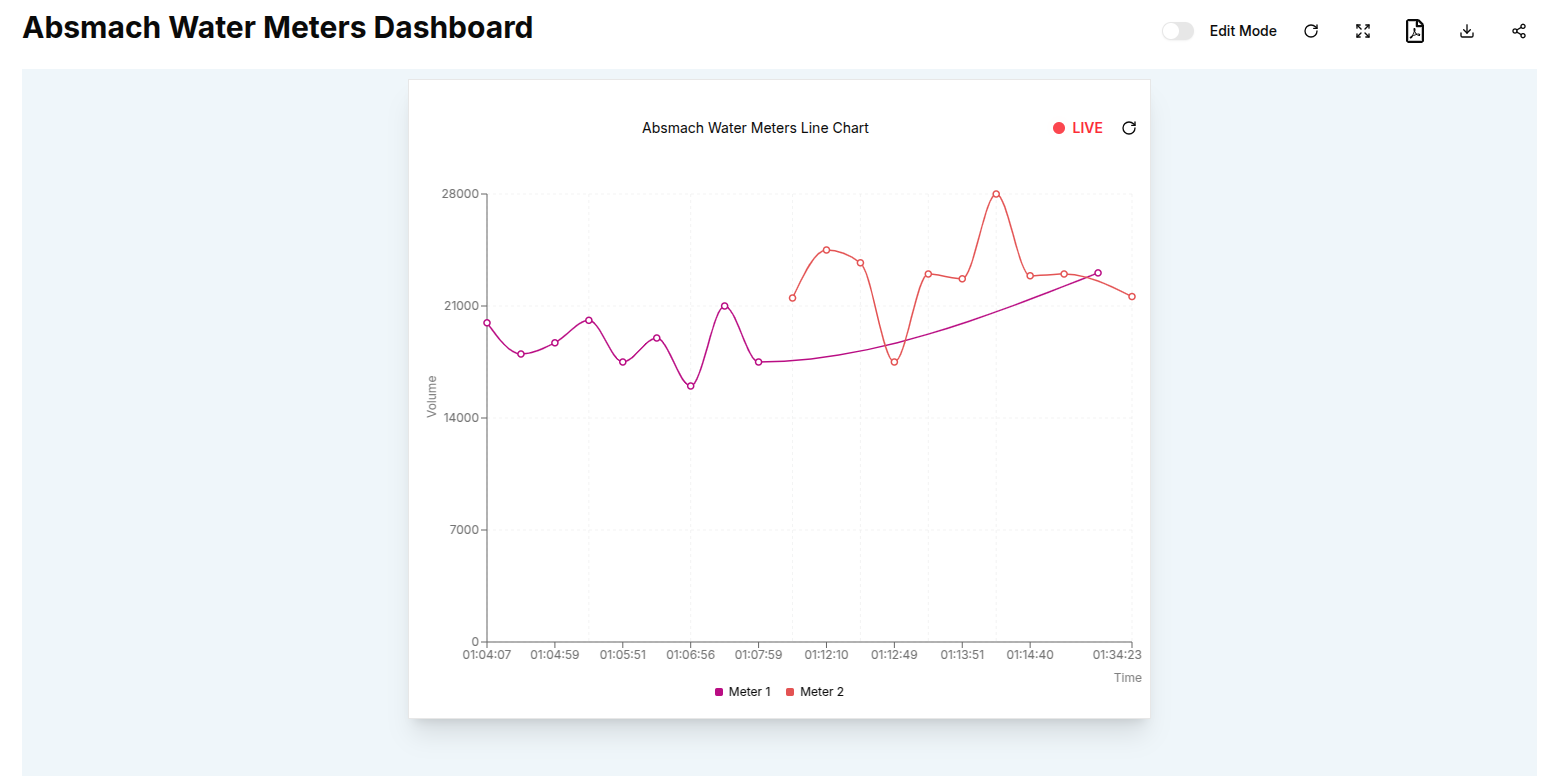
Task: Click the Edit Mode text label
Action: coord(1243,31)
